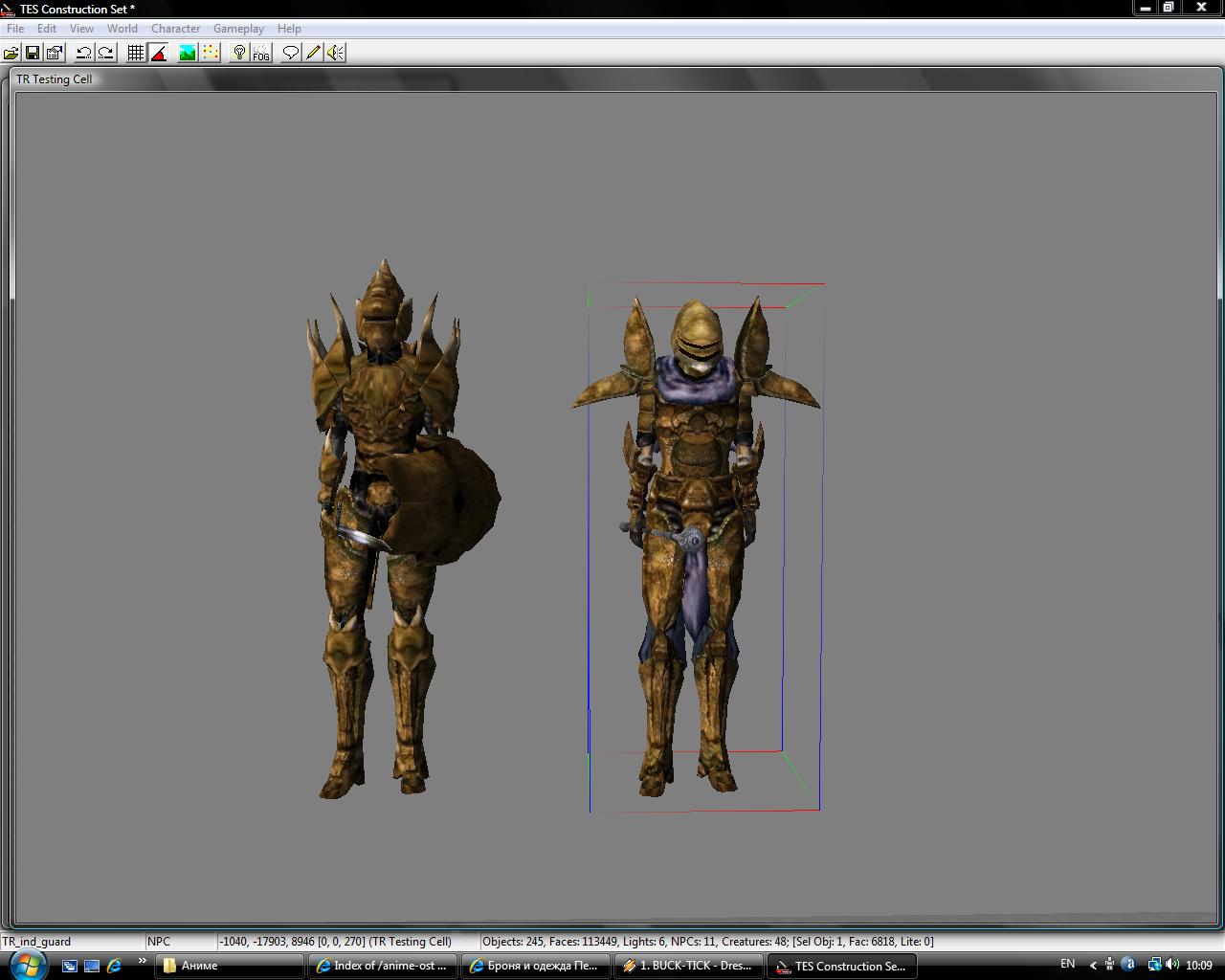The image size is (1225, 980).
Task: Click the Undo toolbar icon
Action: coord(84,53)
